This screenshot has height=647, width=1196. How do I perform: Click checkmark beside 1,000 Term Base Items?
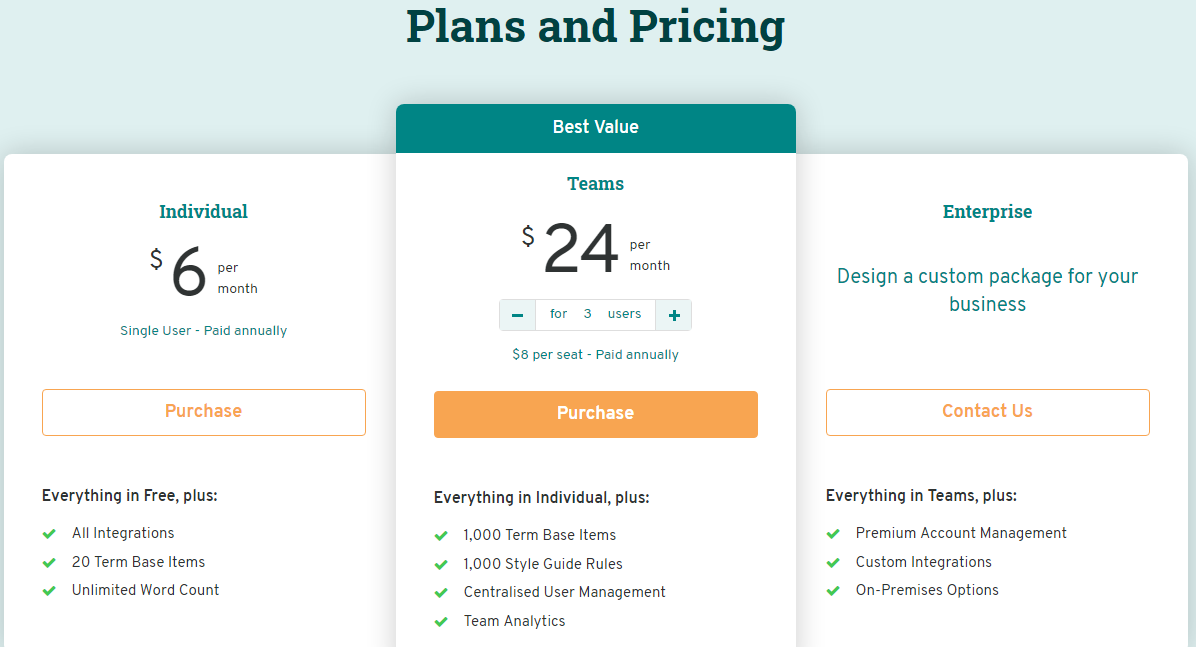coord(441,535)
